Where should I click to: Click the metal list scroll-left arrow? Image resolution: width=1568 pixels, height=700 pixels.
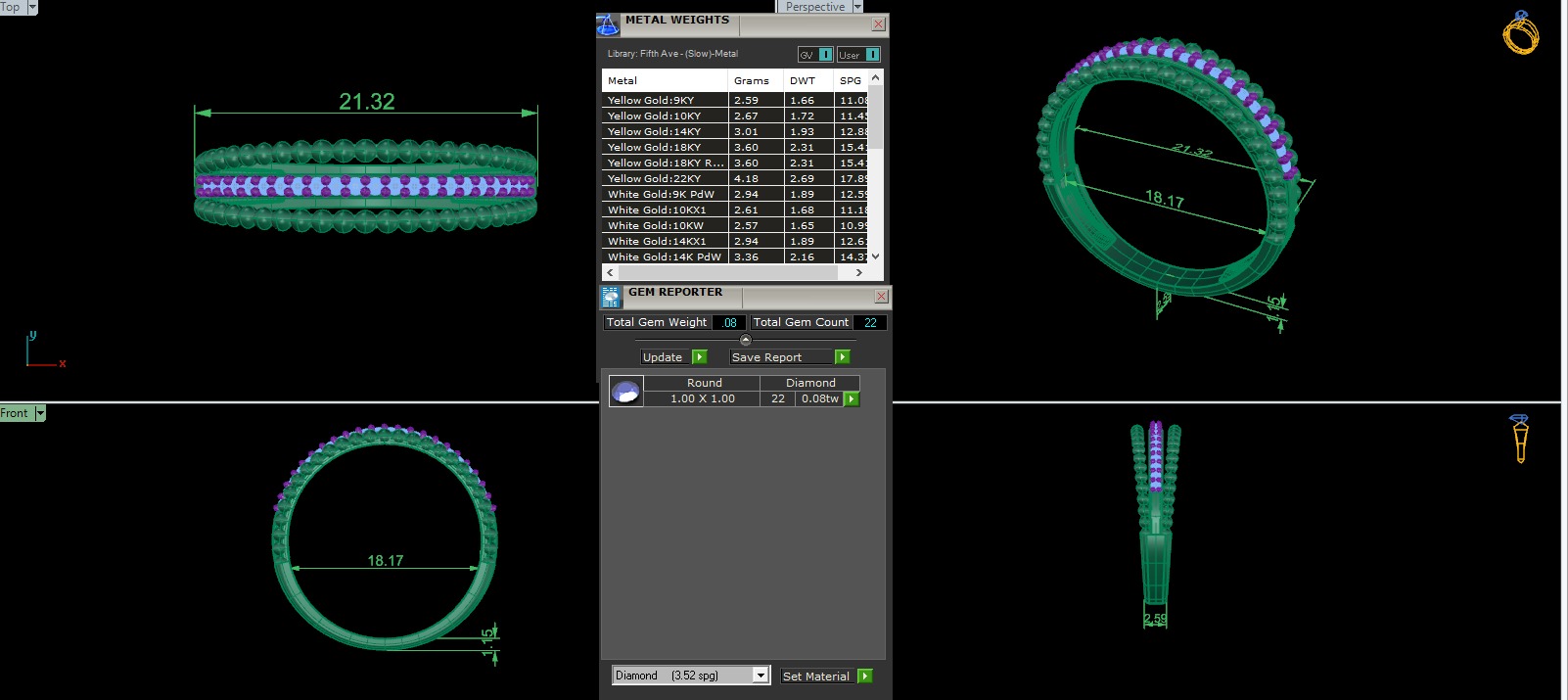coord(611,273)
